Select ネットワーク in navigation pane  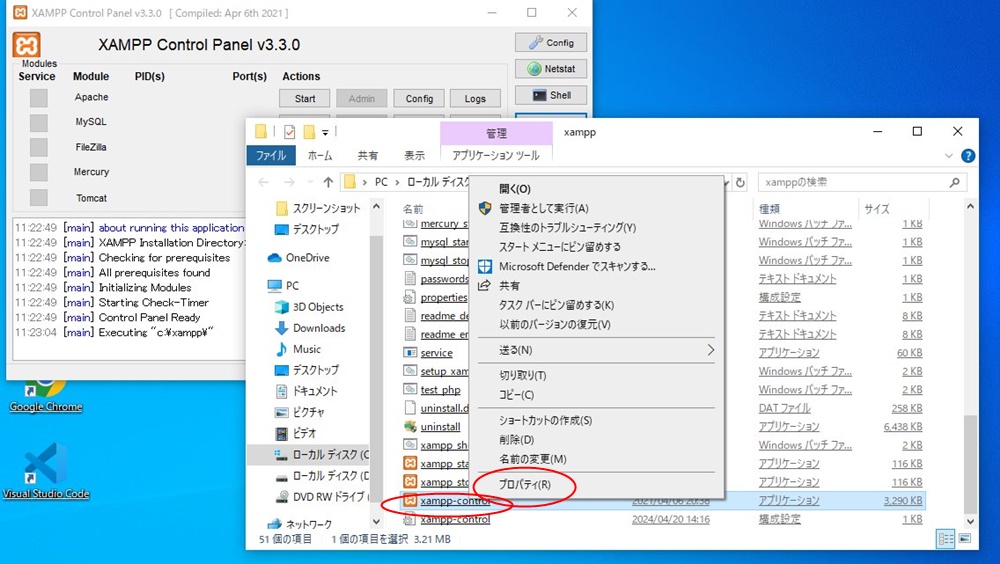tap(300, 524)
